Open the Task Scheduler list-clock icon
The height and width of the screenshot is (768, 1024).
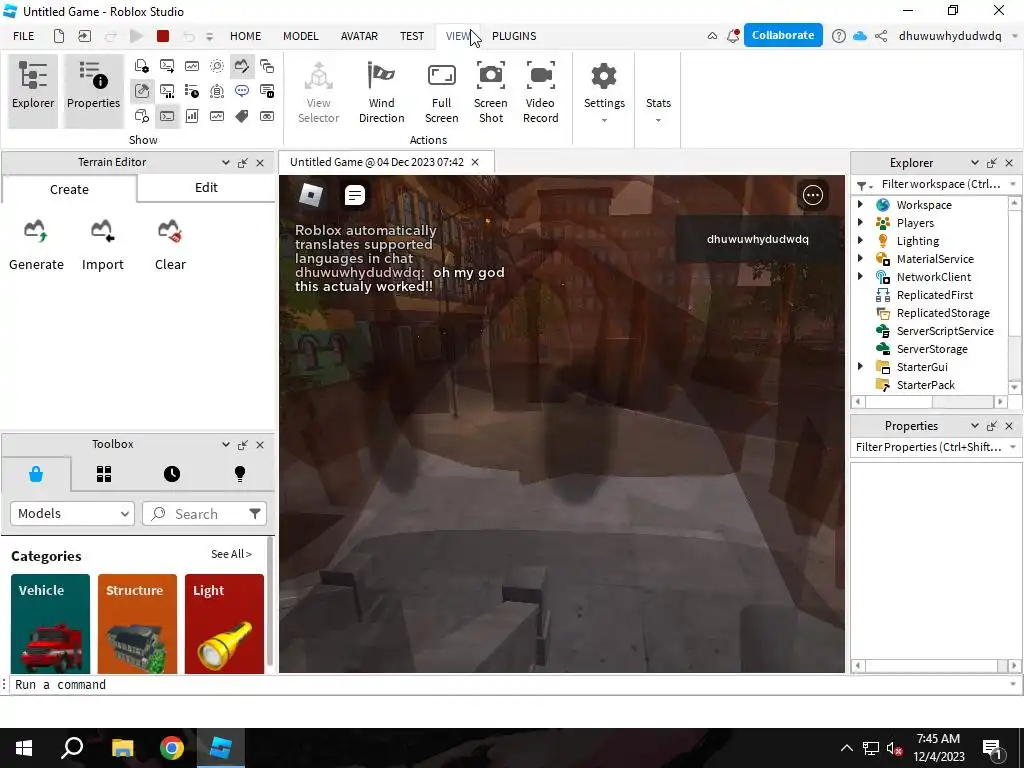[x=192, y=91]
